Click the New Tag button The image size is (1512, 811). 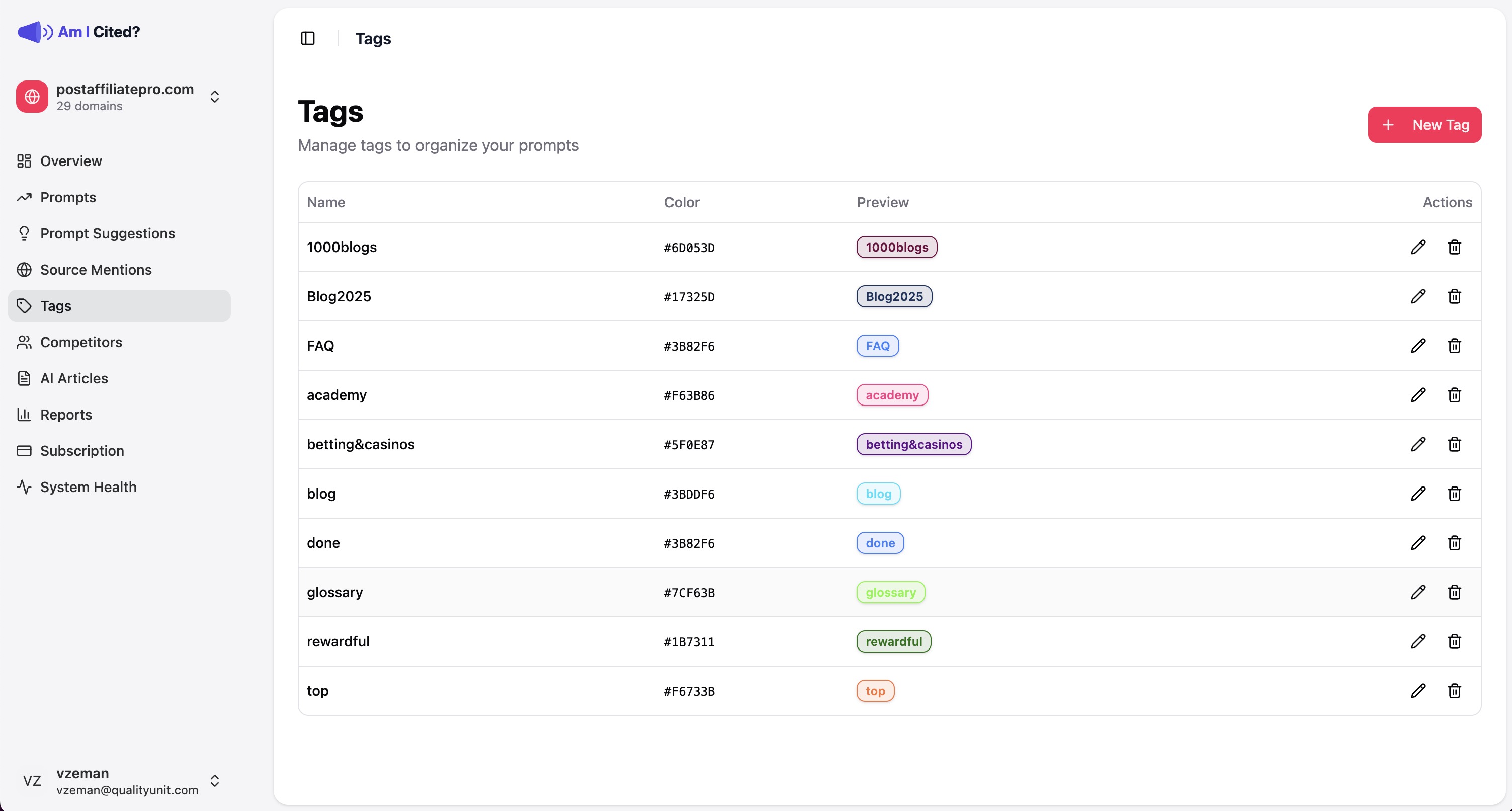(x=1424, y=124)
